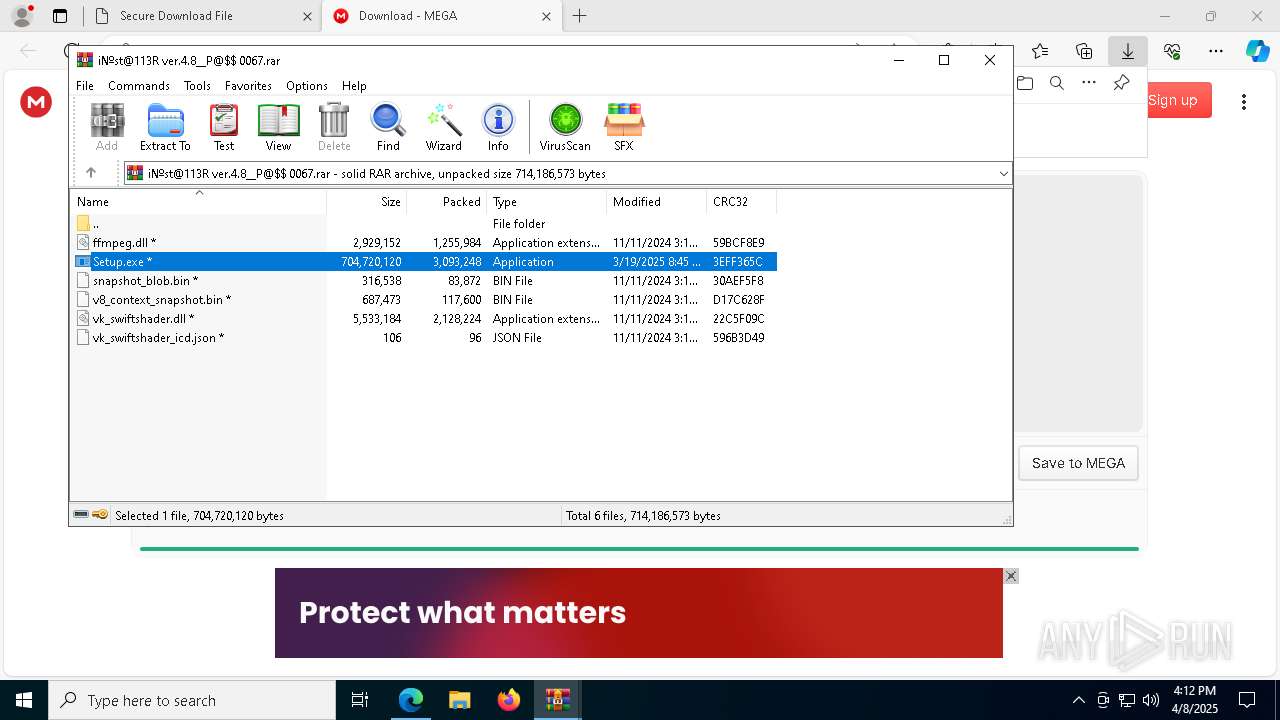Click the JSON File type cell
The height and width of the screenshot is (720, 1280).
tap(517, 338)
